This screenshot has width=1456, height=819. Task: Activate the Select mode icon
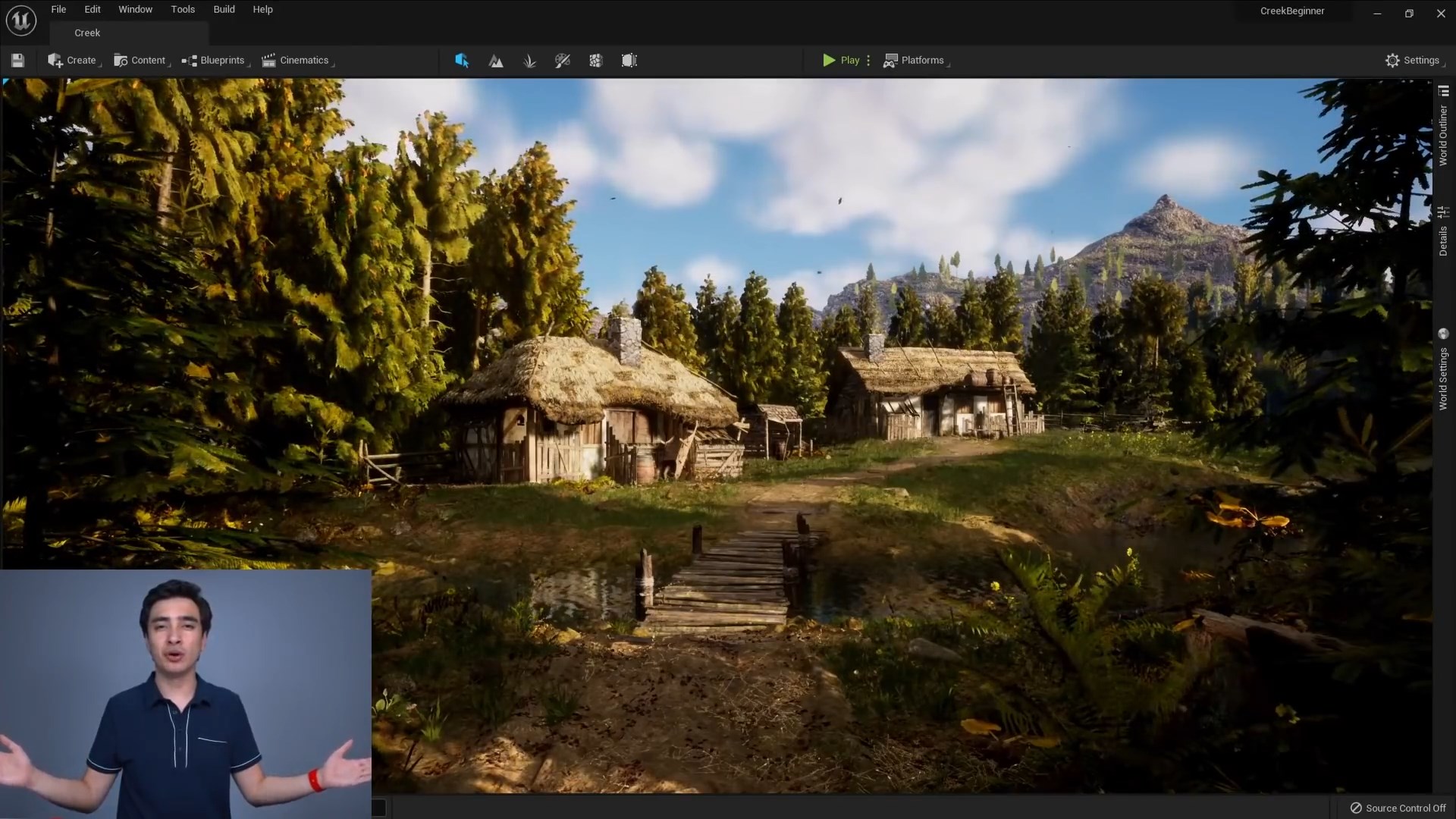(x=462, y=61)
